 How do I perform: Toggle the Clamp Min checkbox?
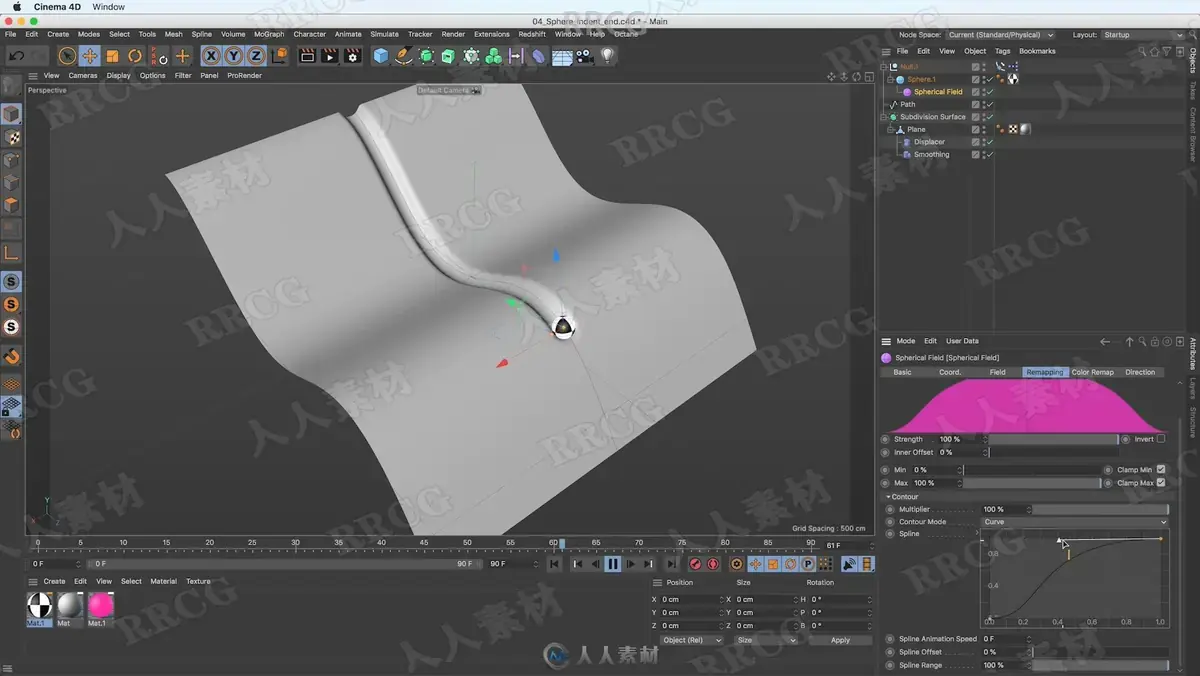point(1160,469)
